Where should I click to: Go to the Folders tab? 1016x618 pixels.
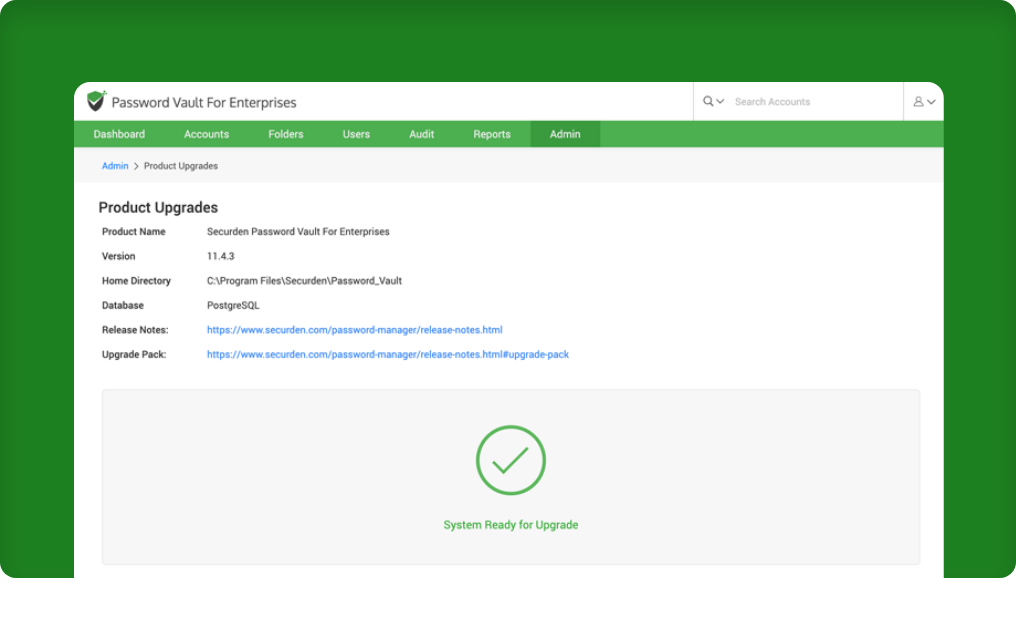tap(286, 134)
